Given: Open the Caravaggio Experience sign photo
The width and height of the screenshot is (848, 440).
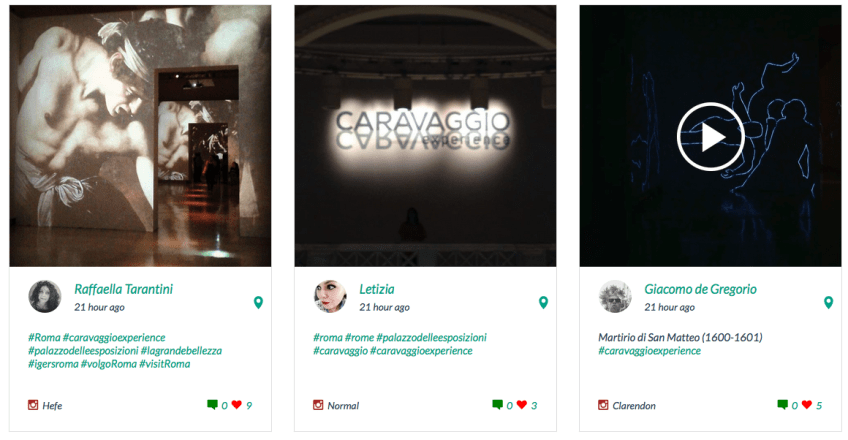Looking at the screenshot, I should (x=425, y=136).
